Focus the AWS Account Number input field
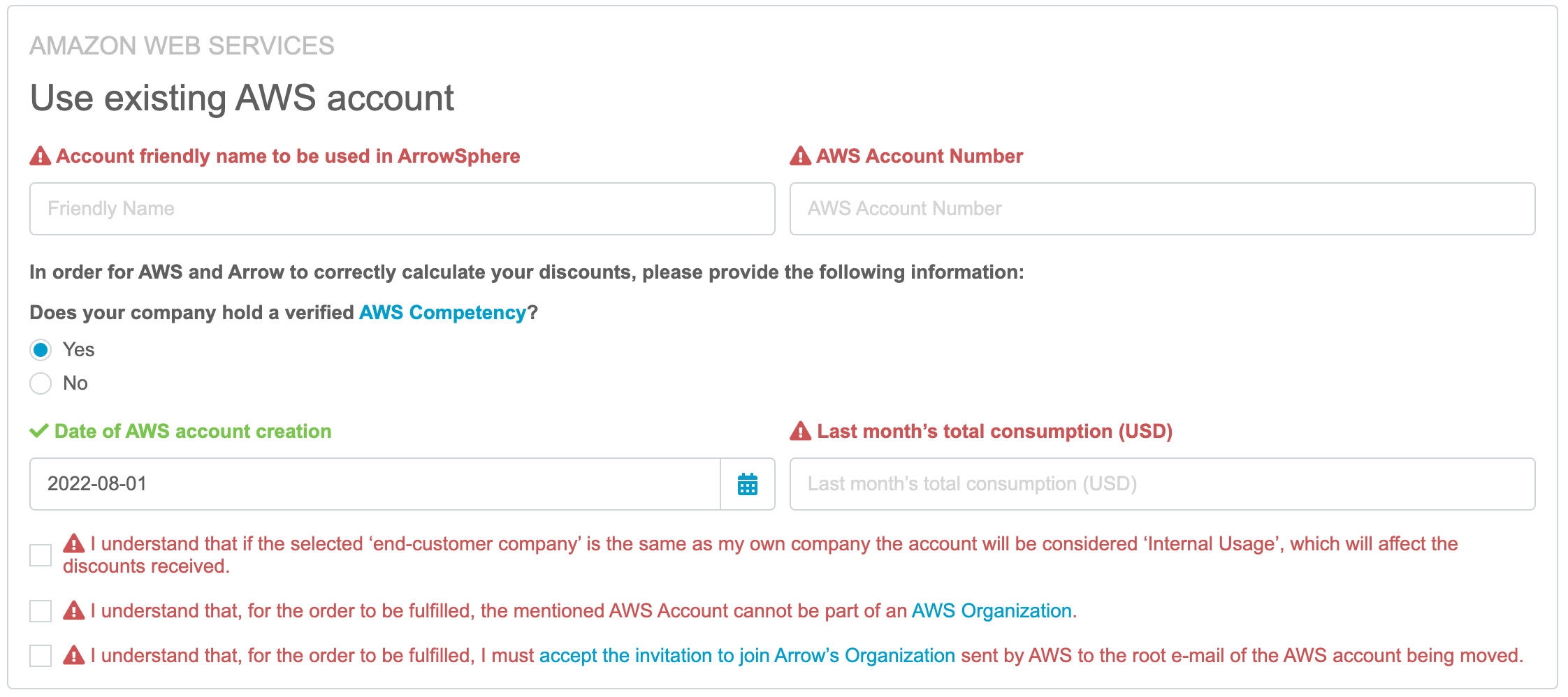1568x697 pixels. pyautogui.click(x=1162, y=209)
